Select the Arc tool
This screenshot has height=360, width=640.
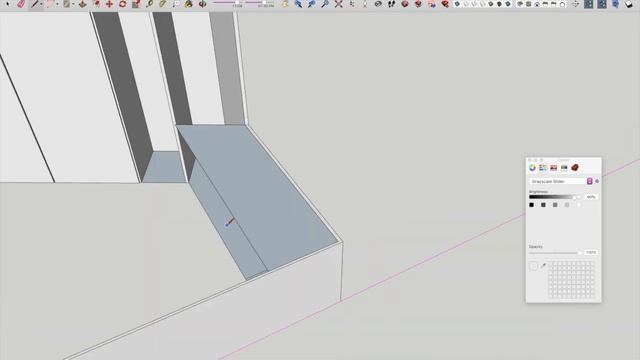click(x=49, y=4)
